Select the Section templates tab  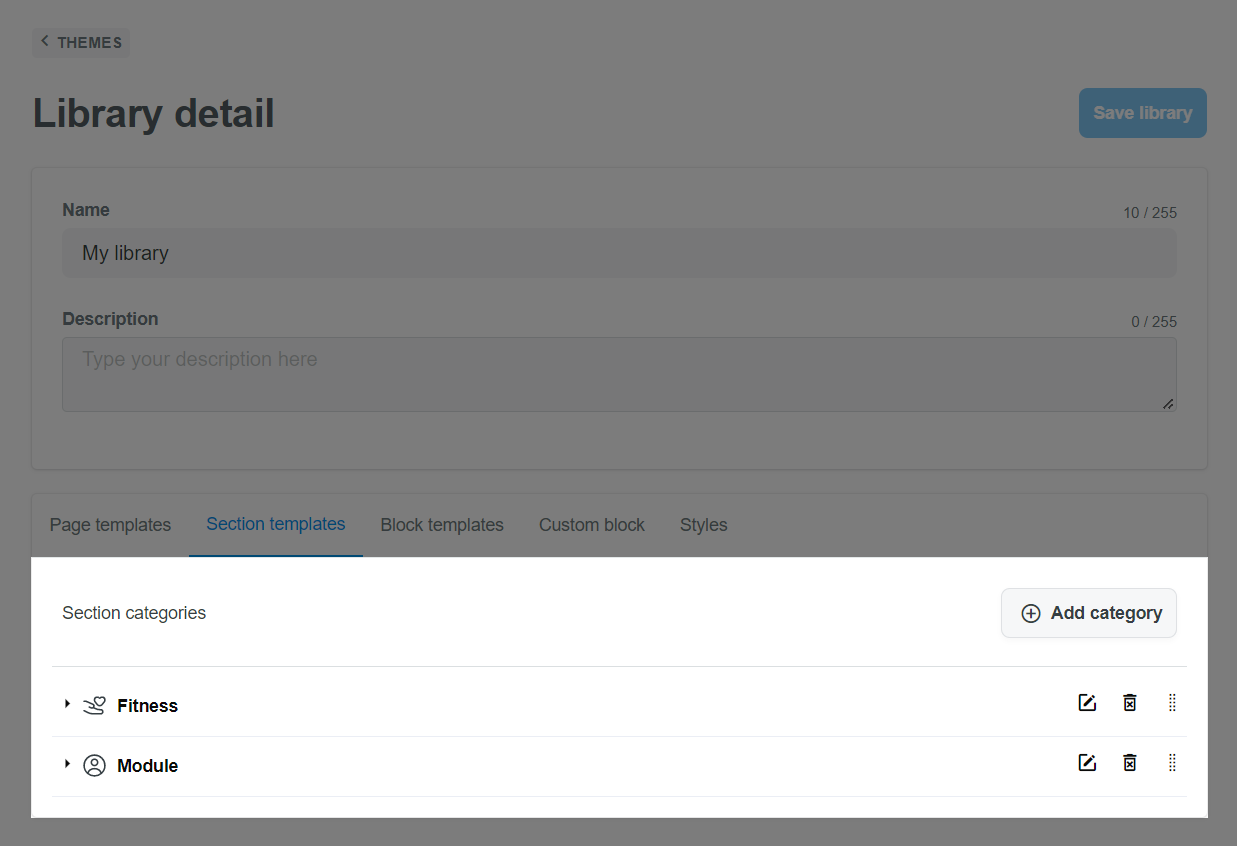point(276,524)
